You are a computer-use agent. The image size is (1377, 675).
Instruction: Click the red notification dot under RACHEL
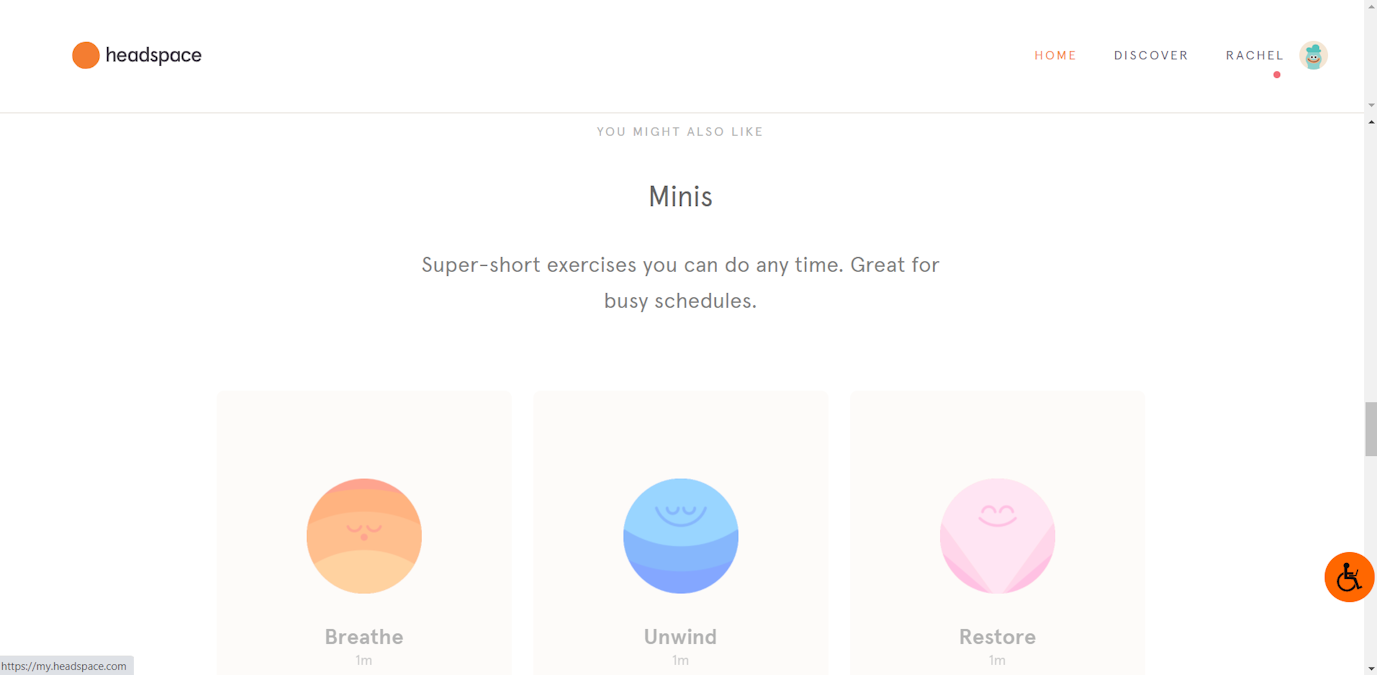point(1277,75)
